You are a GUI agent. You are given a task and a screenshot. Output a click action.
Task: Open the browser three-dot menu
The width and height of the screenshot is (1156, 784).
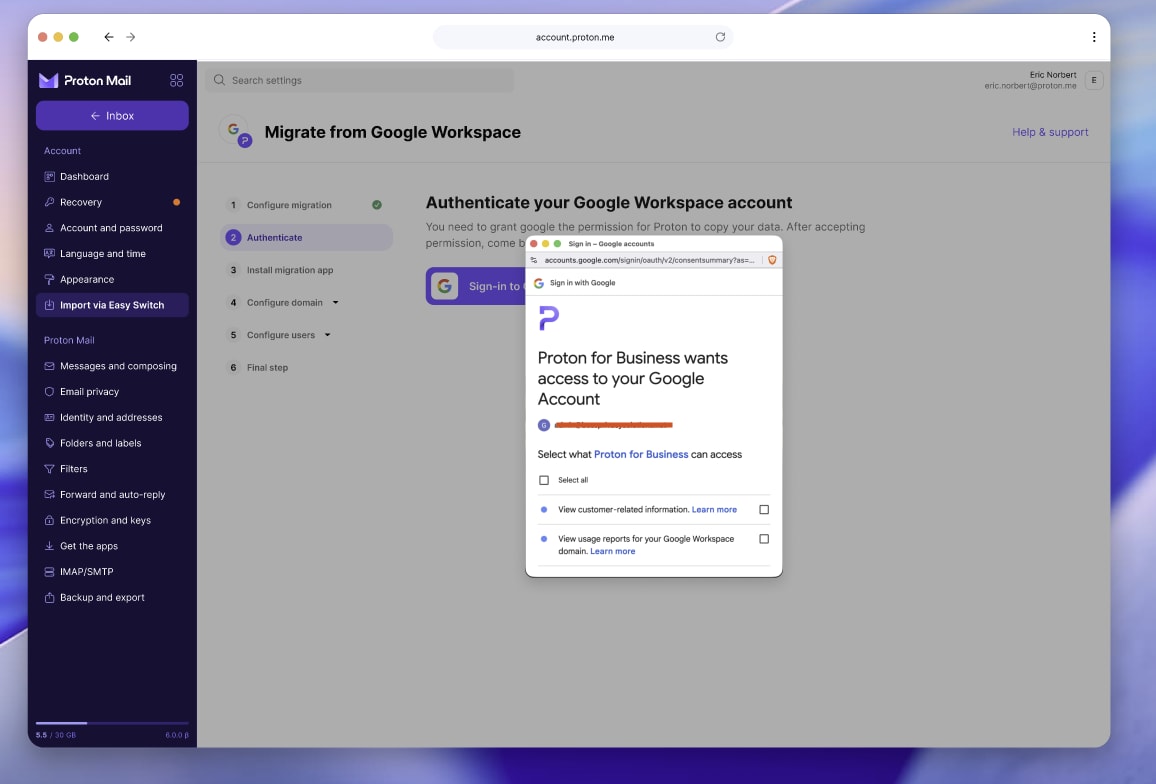tap(1094, 37)
